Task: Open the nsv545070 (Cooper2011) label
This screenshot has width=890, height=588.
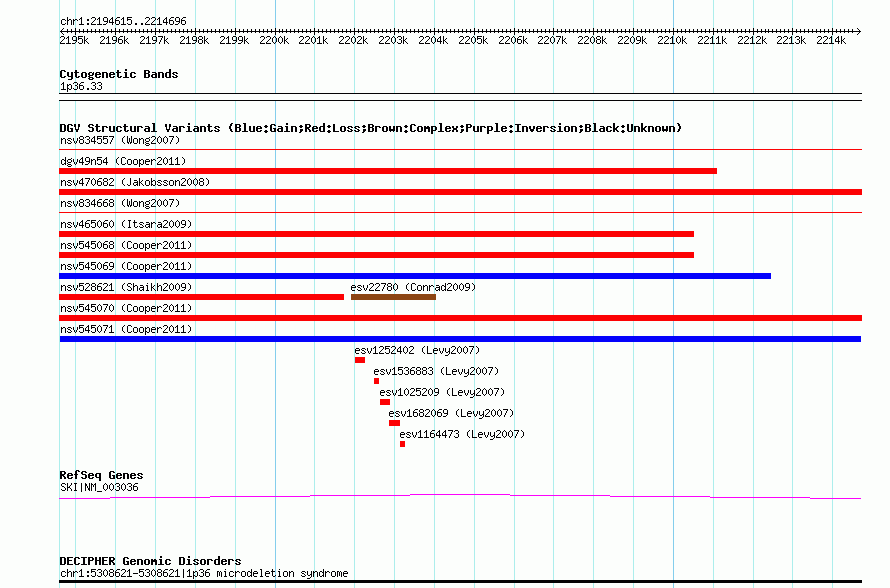Action: coord(126,308)
